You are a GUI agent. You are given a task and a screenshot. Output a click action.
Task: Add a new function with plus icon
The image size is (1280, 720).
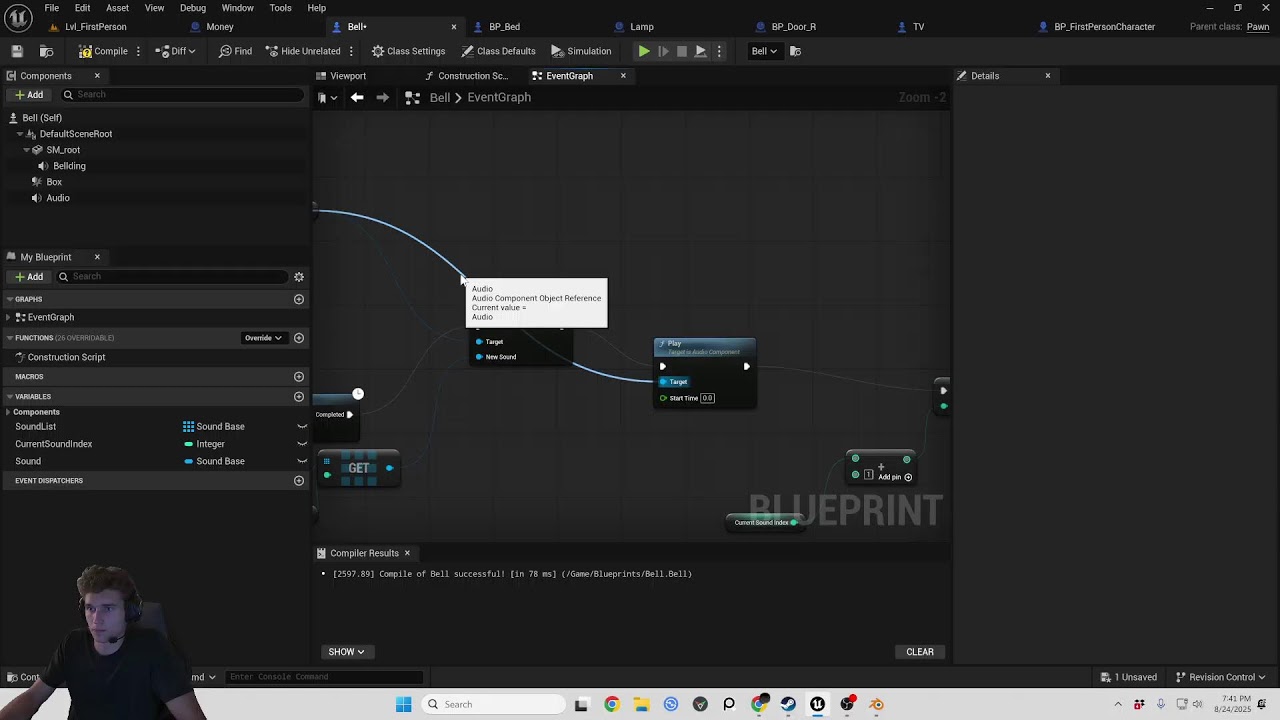click(298, 338)
